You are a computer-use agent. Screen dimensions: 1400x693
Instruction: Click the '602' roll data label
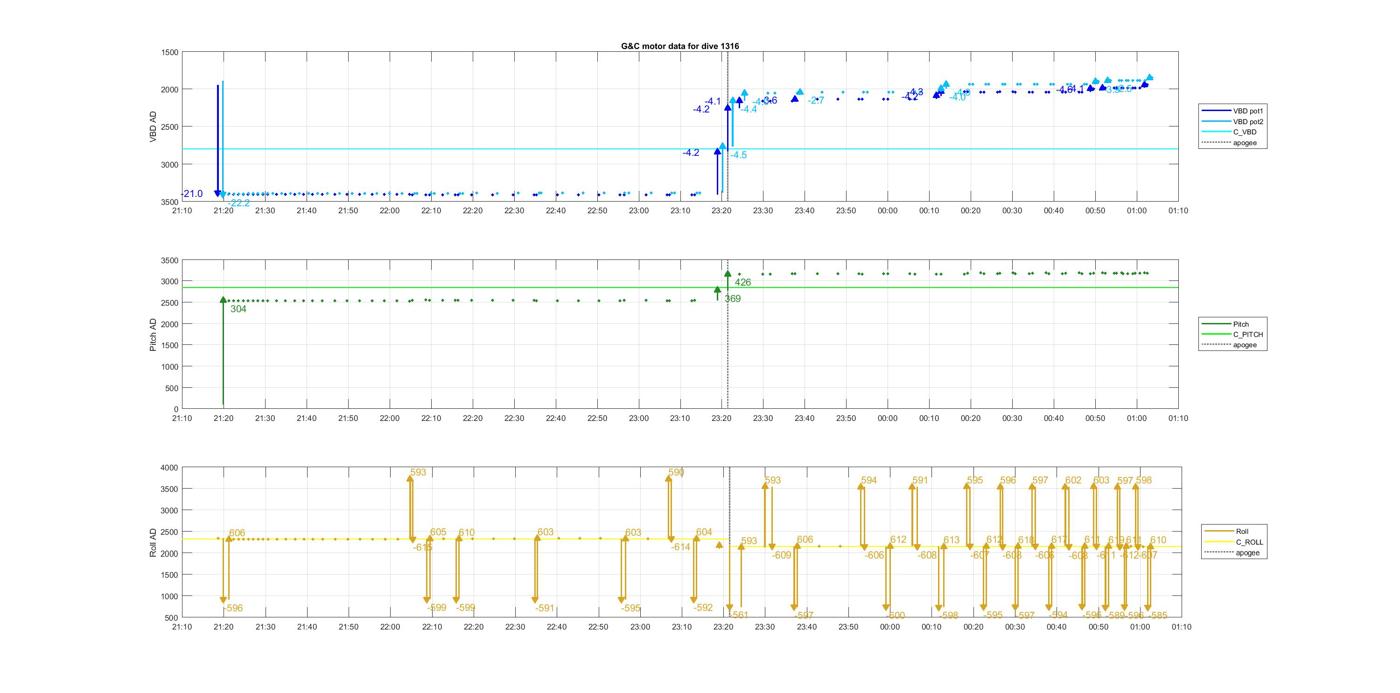point(1073,481)
